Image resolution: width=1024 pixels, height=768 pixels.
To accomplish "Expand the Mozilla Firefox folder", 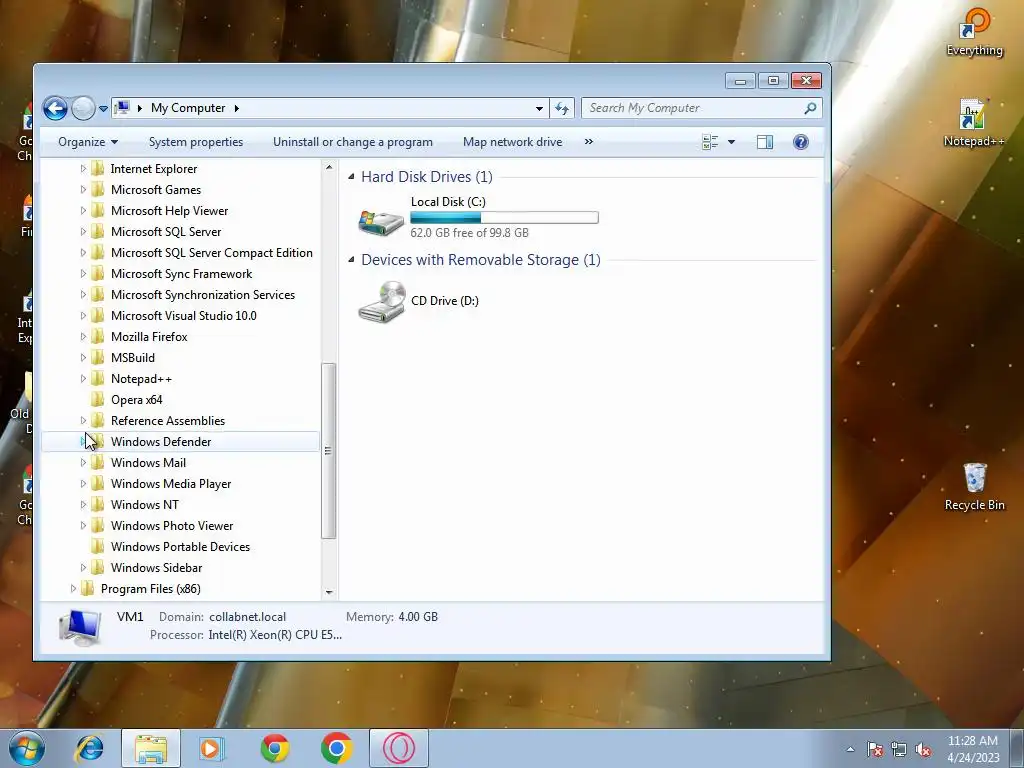I will coord(83,336).
